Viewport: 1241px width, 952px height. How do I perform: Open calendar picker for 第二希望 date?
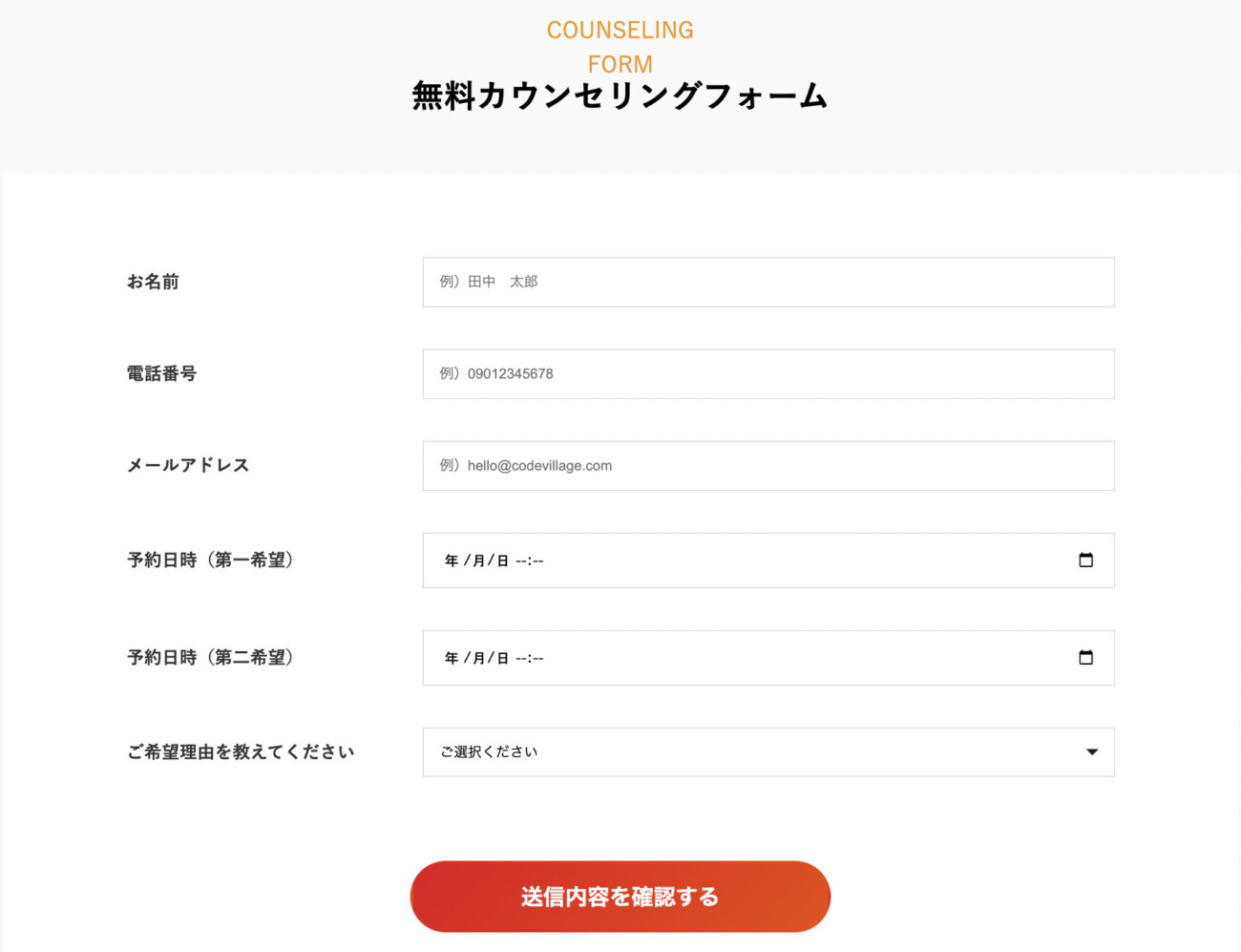pyautogui.click(x=1085, y=657)
